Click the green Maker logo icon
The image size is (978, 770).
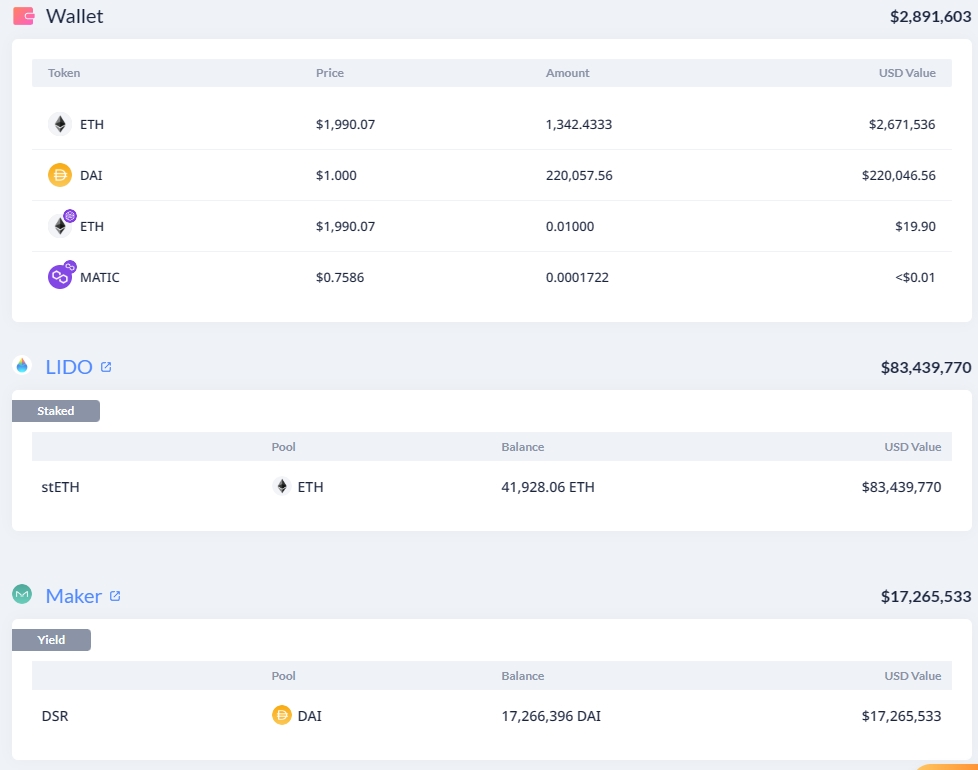pos(22,594)
